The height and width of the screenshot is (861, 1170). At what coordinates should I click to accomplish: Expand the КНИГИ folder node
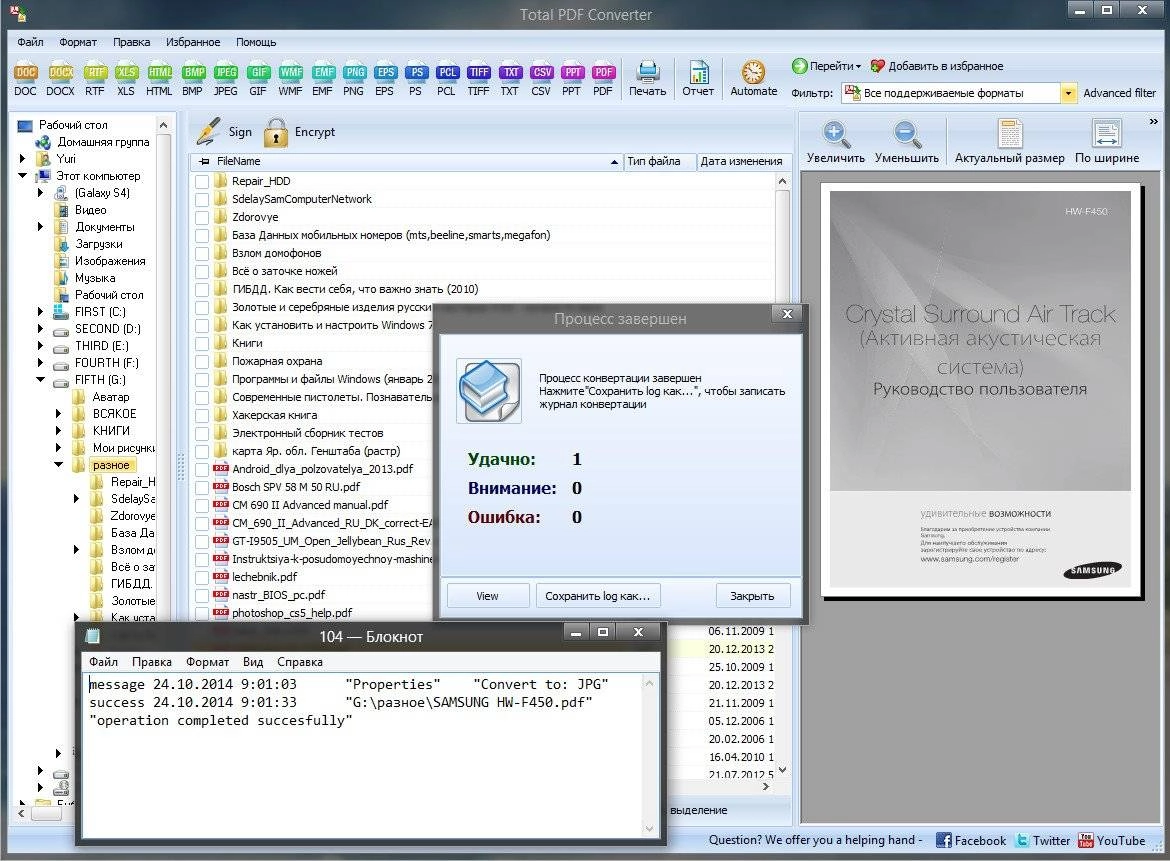click(58, 430)
